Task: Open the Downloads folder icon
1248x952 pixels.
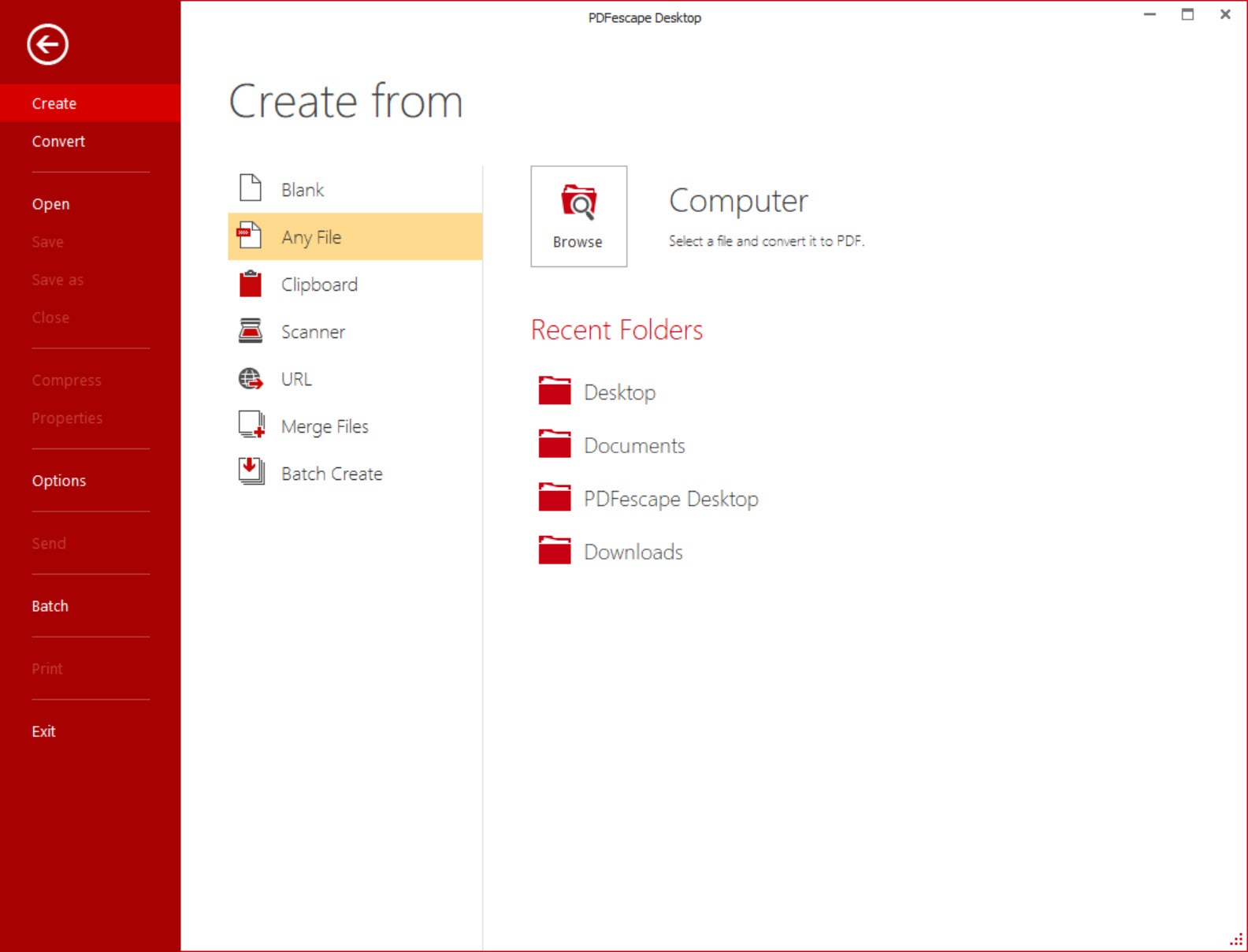Action: pyautogui.click(x=555, y=550)
